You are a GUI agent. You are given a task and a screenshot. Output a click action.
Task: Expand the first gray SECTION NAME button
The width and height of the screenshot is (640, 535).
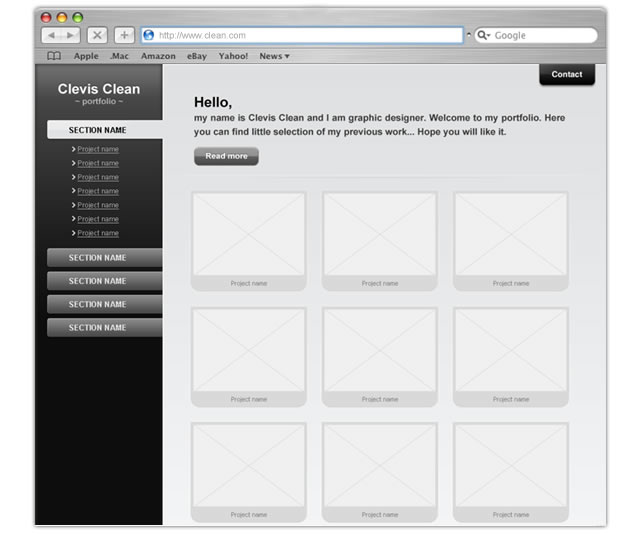point(104,258)
